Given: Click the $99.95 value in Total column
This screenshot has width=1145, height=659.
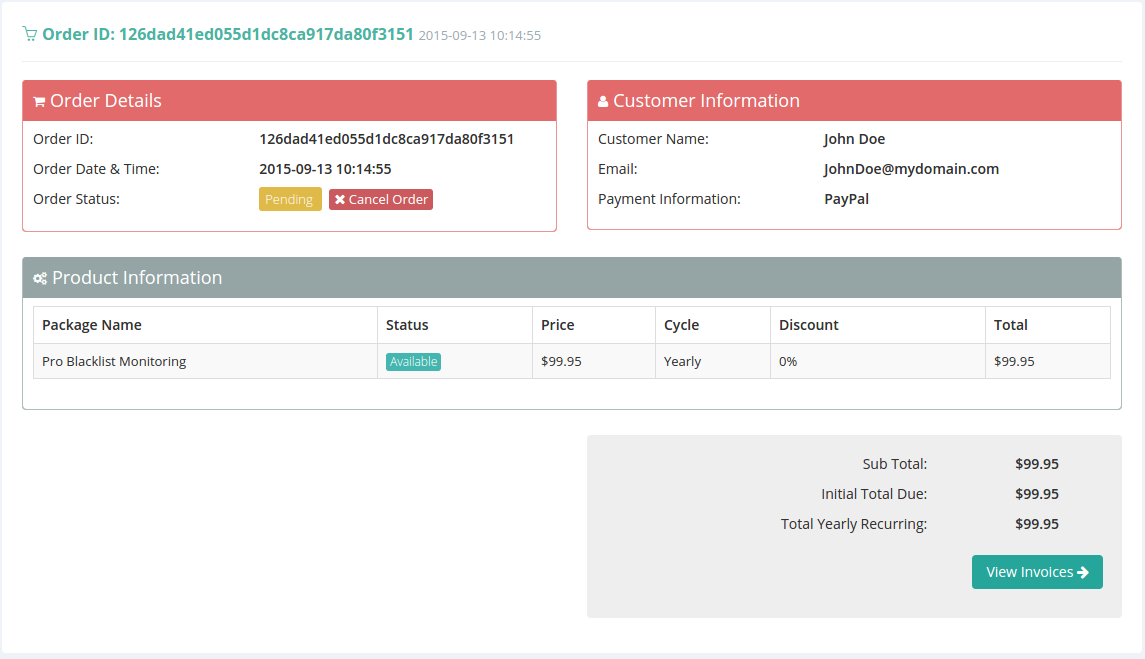Looking at the screenshot, I should (1014, 362).
